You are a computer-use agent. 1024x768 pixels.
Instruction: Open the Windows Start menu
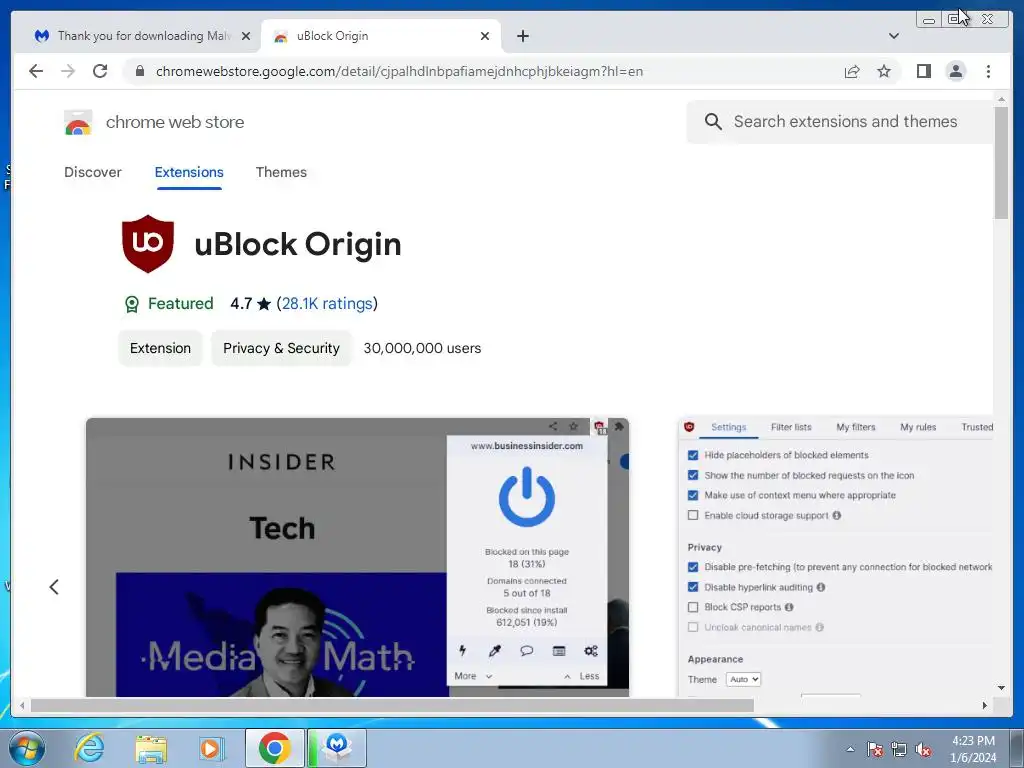pos(26,748)
